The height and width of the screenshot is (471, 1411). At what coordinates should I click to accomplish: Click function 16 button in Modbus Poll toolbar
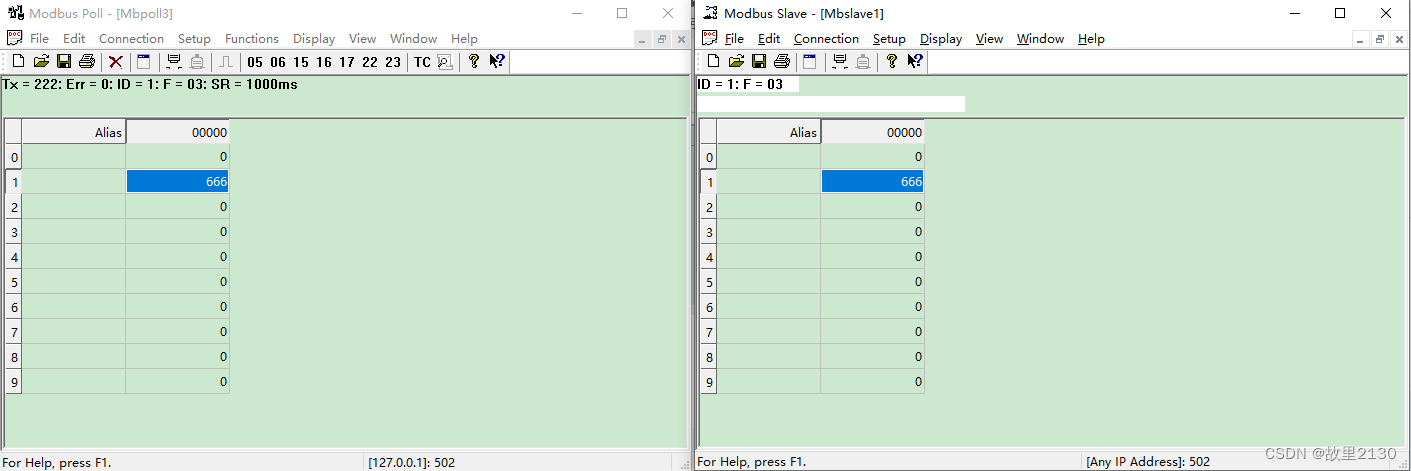324,62
